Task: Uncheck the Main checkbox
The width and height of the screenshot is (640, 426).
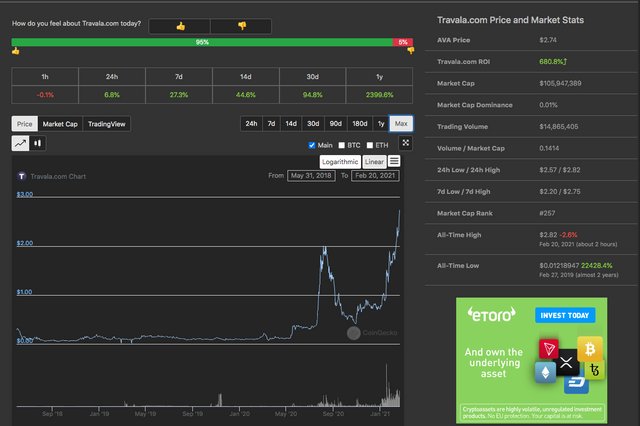Action: tap(313, 145)
